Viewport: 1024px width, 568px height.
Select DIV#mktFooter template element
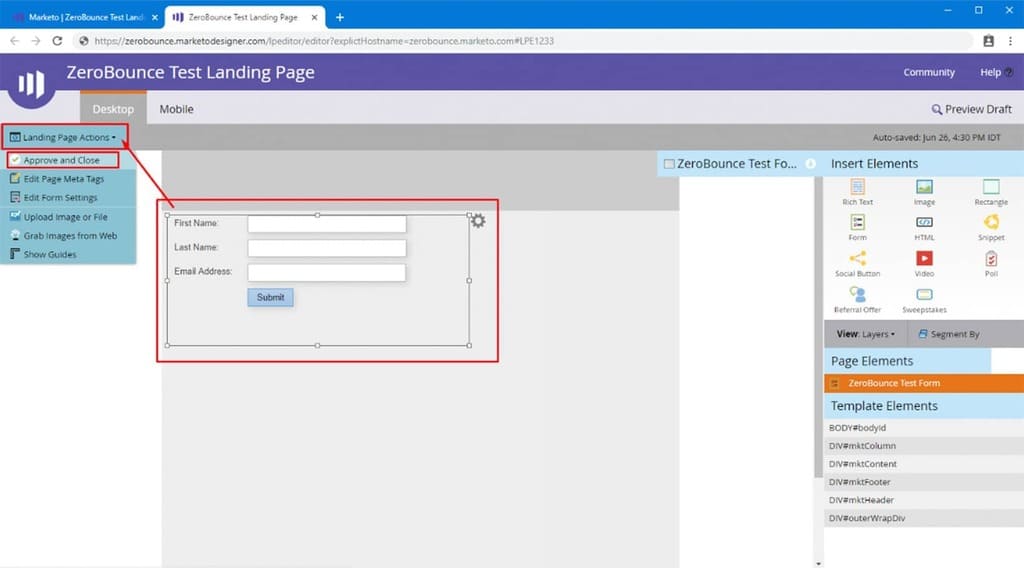[923, 482]
